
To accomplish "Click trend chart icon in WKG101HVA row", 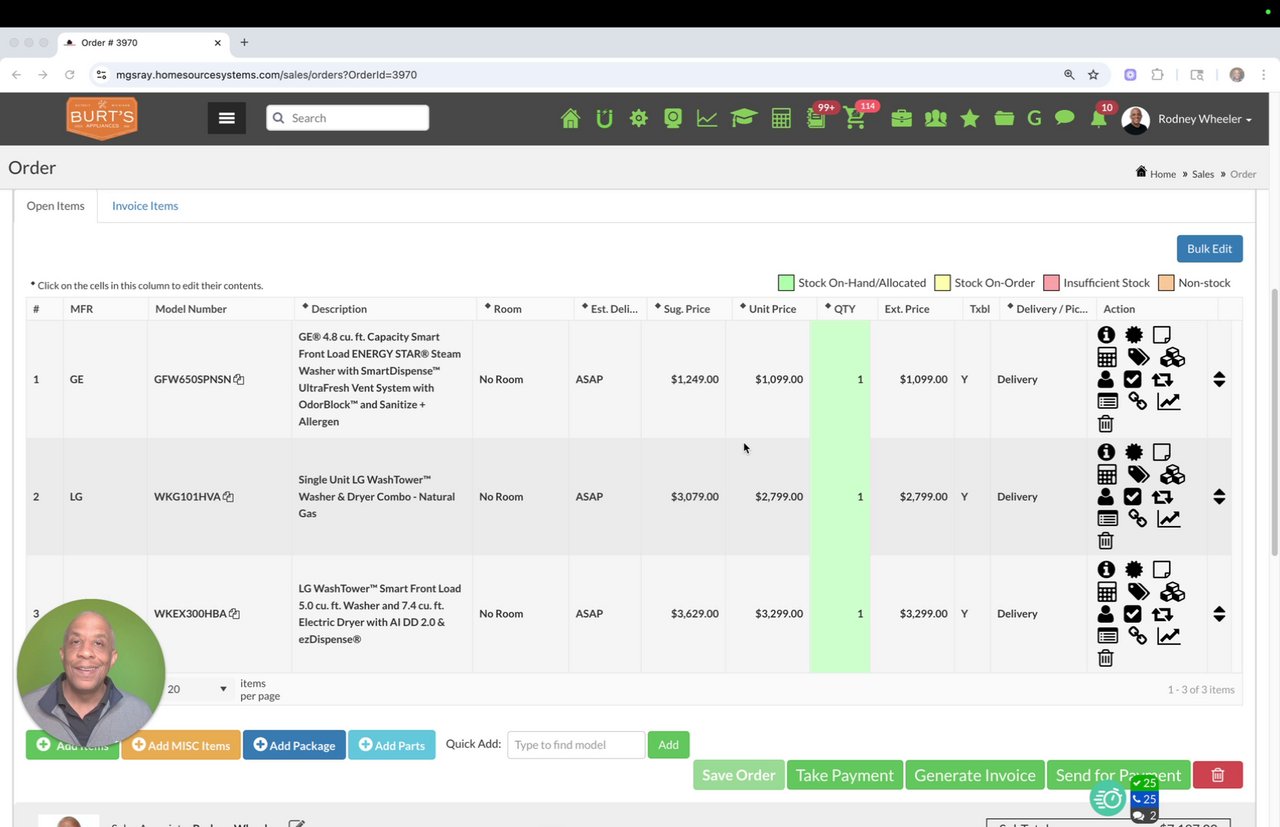I will coord(1169,518).
